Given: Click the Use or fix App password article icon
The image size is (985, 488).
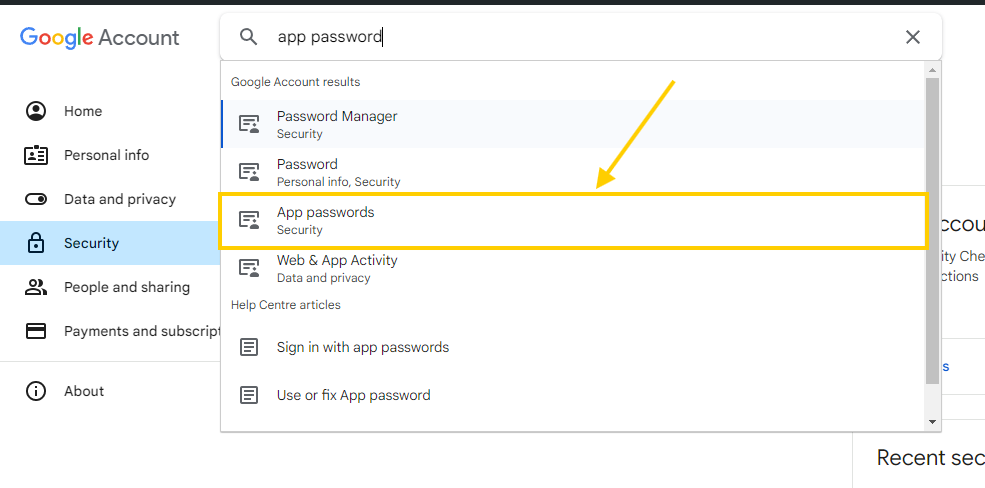Looking at the screenshot, I should pos(249,395).
